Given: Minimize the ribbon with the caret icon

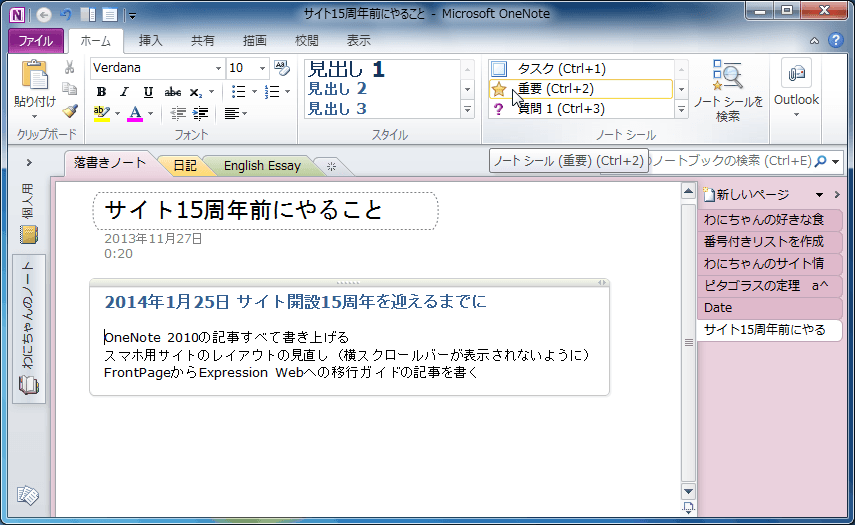Looking at the screenshot, I should coord(814,40).
